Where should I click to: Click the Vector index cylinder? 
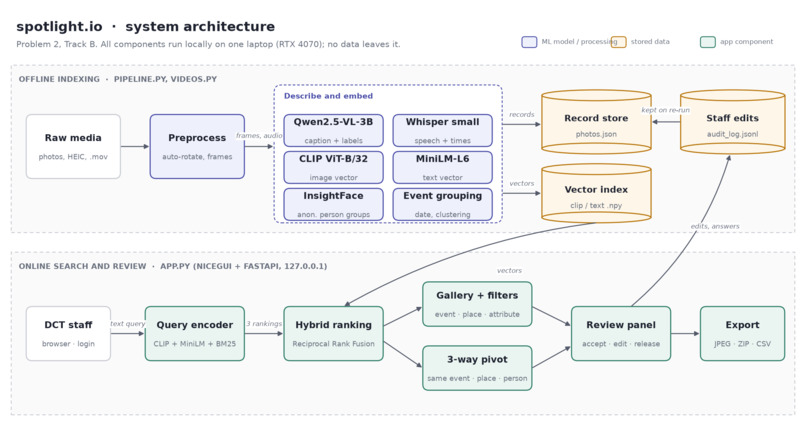click(596, 193)
